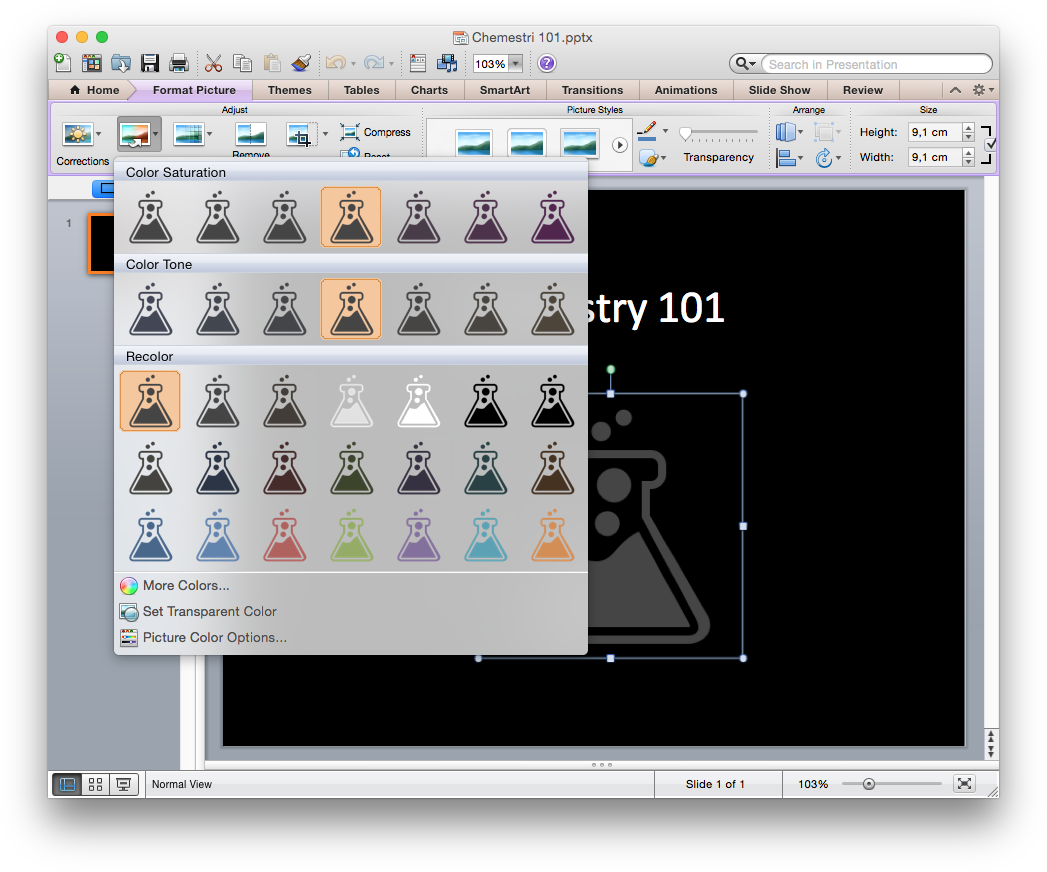Open the zoom percentage dropdown
Image resolution: width=1047 pixels, height=872 pixels.
point(515,64)
